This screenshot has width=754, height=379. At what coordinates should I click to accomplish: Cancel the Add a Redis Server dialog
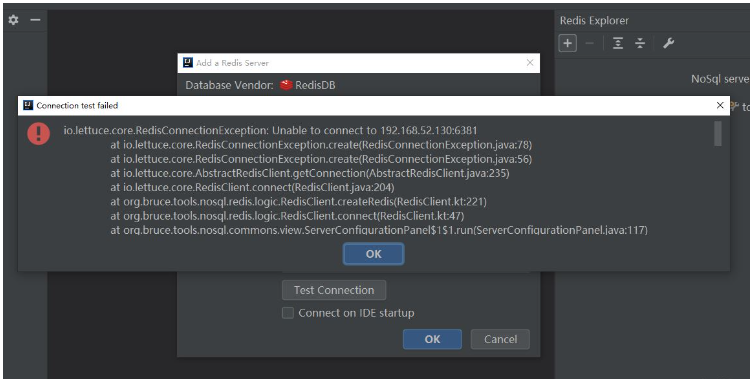point(500,339)
